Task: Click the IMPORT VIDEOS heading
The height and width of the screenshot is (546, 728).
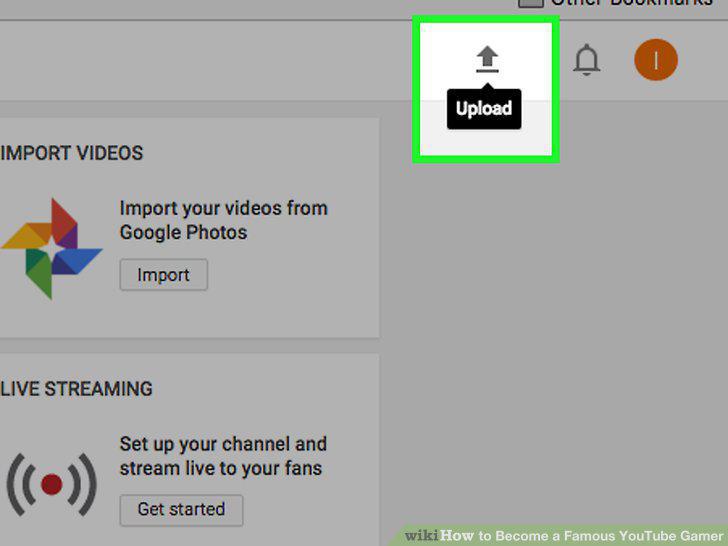Action: [x=72, y=153]
